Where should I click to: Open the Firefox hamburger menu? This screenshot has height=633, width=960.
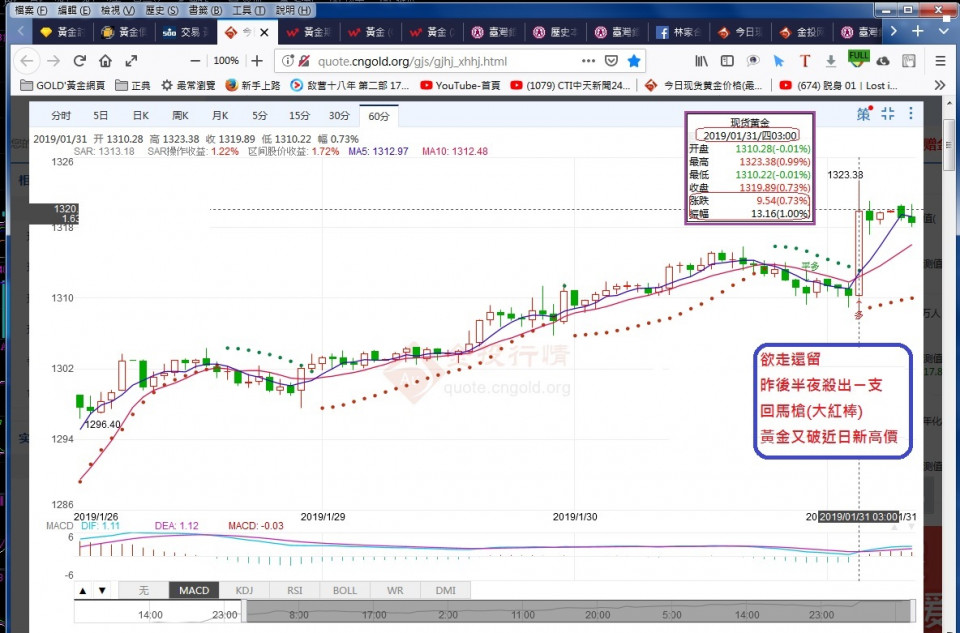(940, 61)
